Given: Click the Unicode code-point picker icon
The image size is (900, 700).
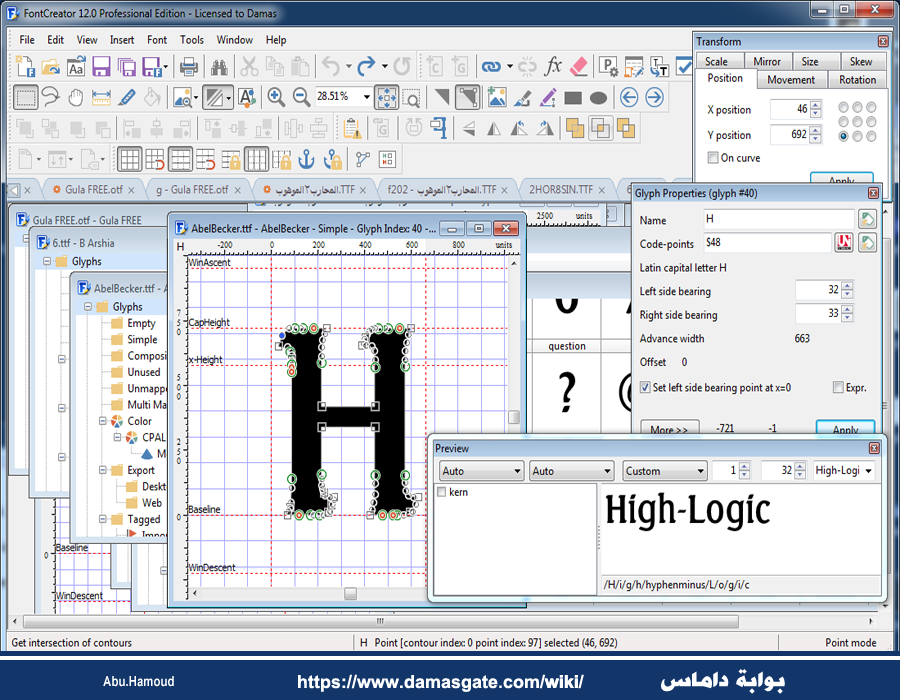Looking at the screenshot, I should [x=843, y=243].
